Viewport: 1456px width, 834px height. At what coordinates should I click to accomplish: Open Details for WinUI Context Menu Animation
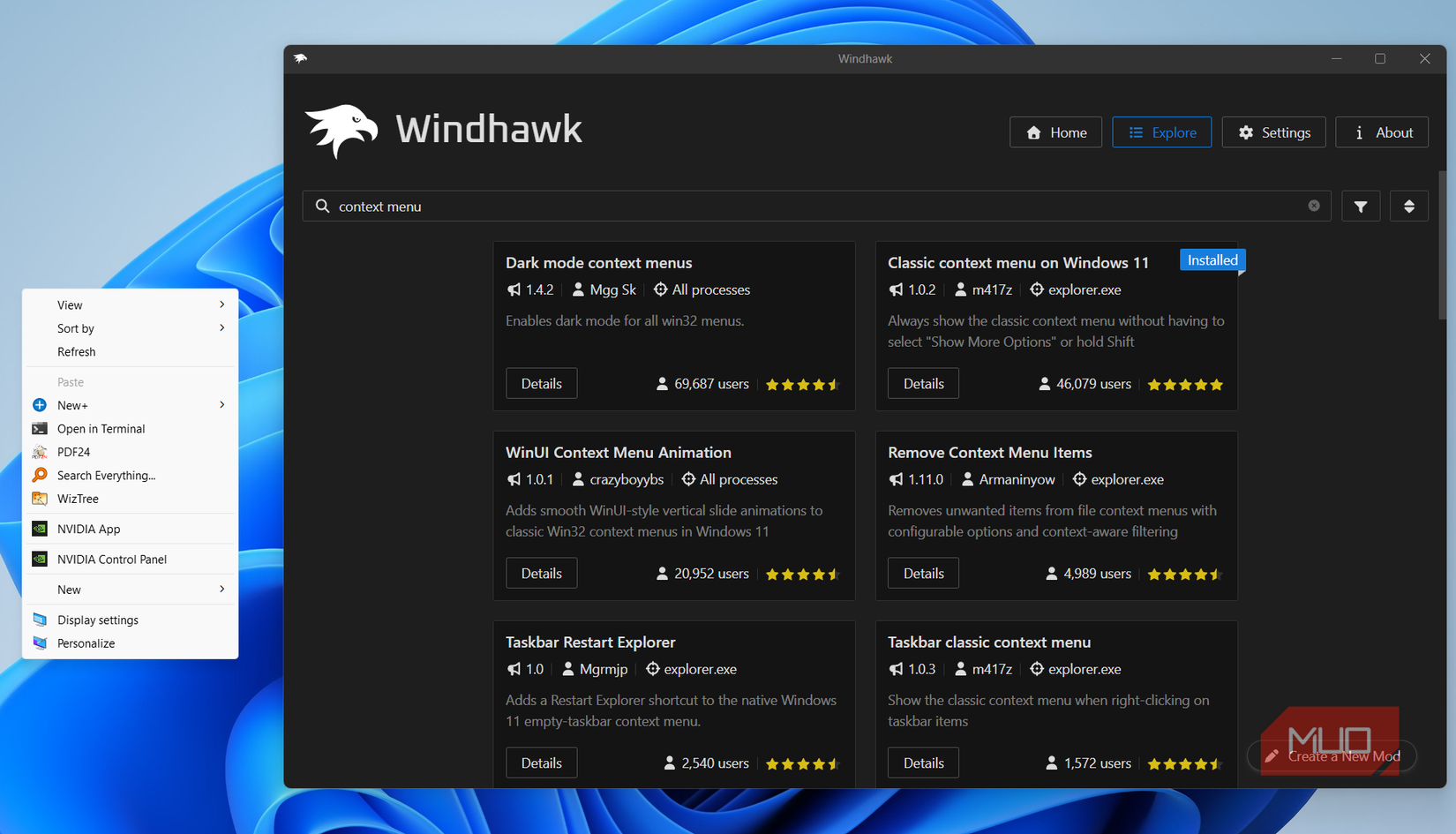[541, 574]
